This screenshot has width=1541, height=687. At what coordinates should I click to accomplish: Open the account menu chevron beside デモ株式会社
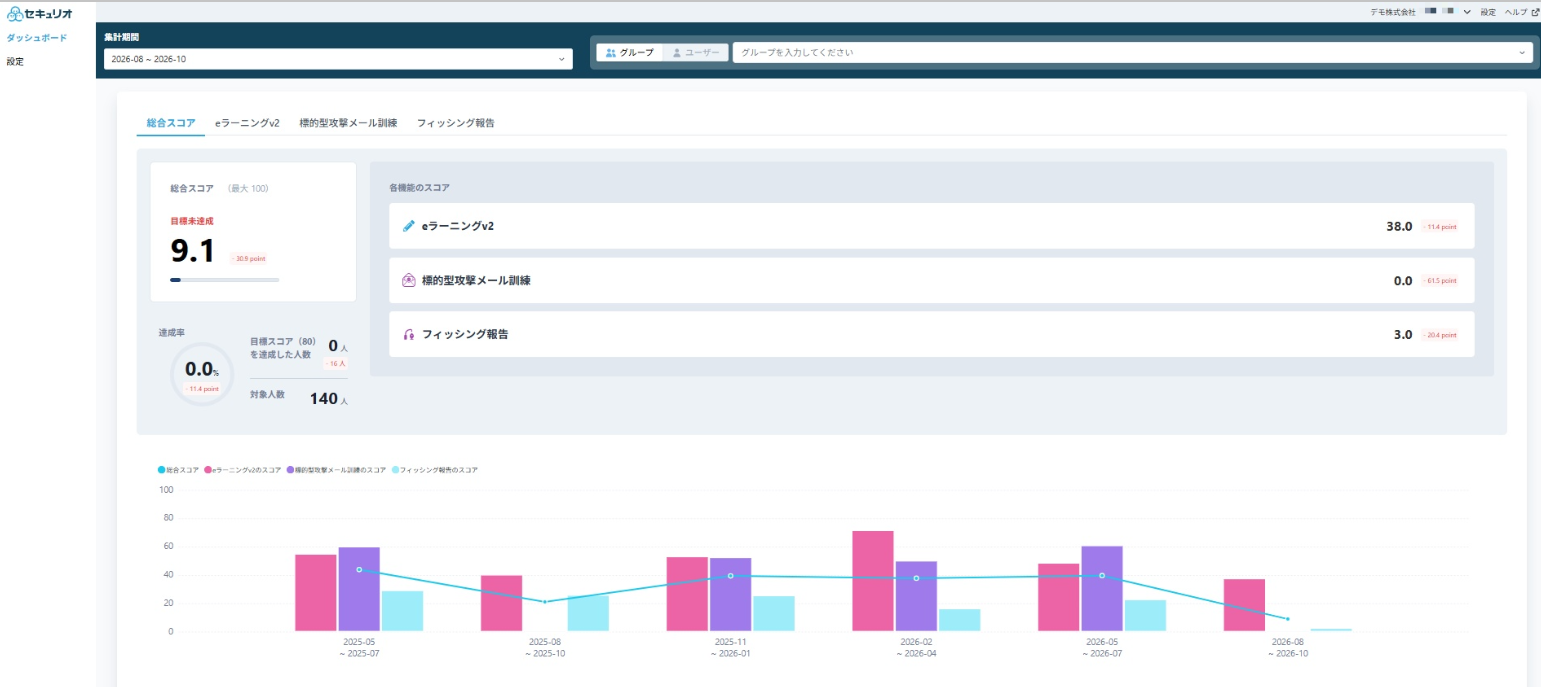click(x=1467, y=12)
